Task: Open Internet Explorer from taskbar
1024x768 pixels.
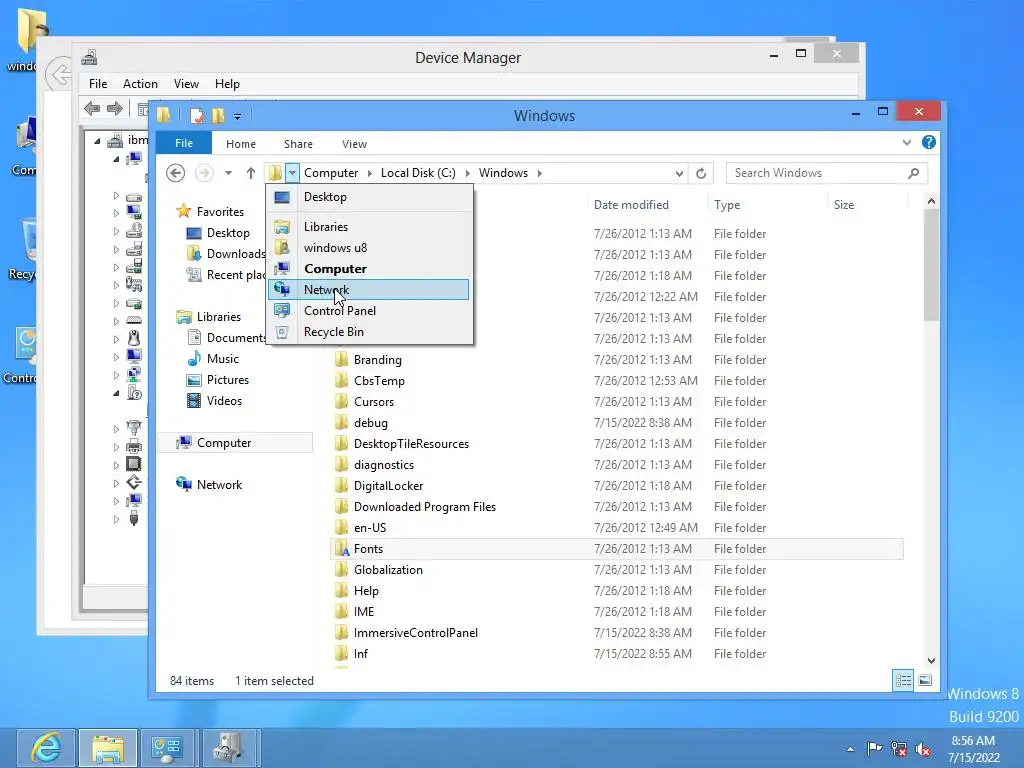Action: (x=46, y=748)
